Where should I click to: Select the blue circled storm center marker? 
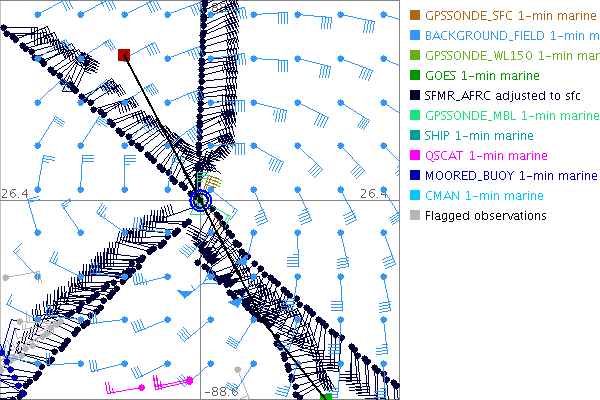coord(201,200)
